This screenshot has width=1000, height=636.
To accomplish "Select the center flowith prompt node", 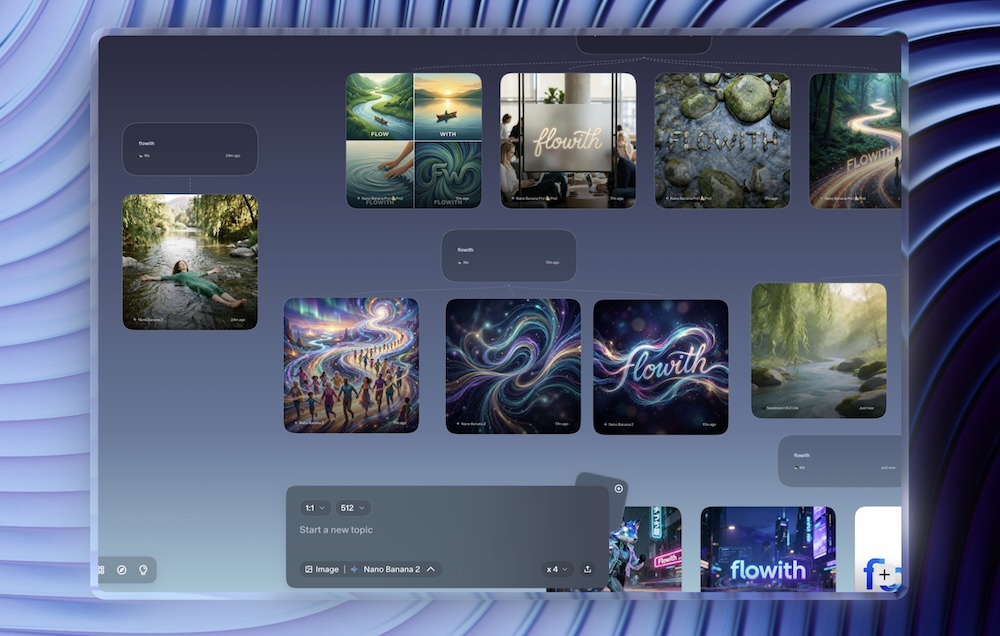I will pos(509,255).
